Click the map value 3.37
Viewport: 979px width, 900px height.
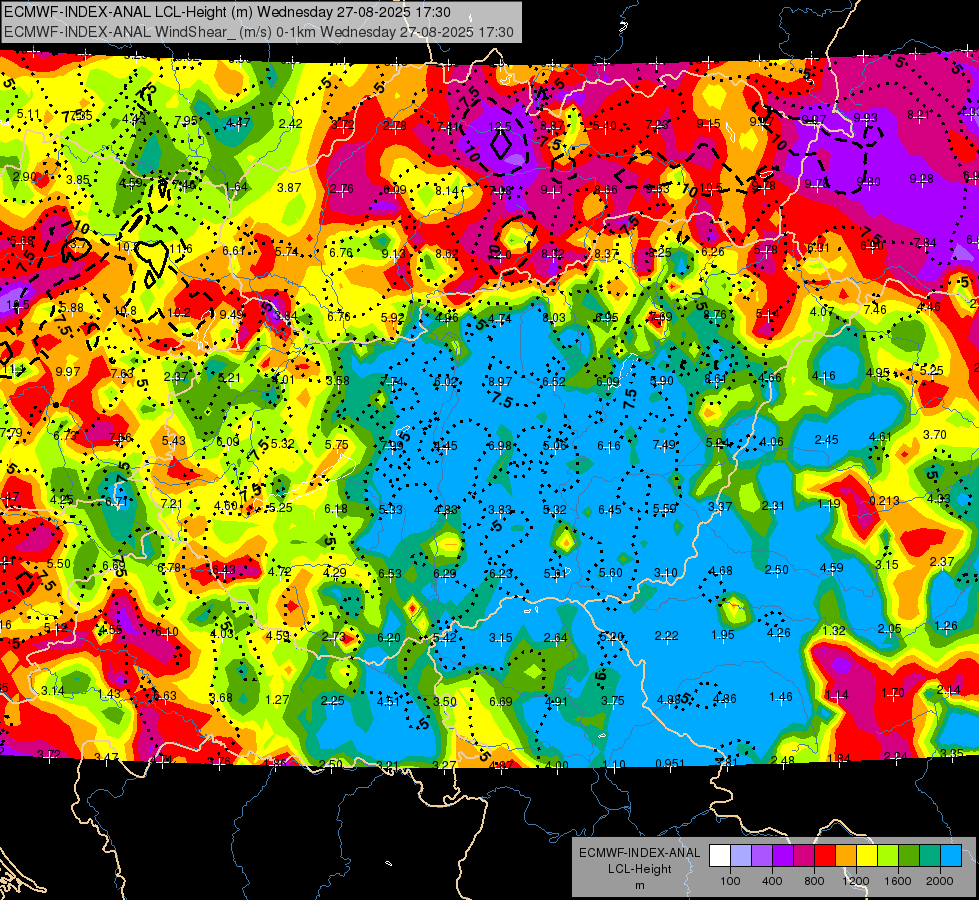click(720, 506)
